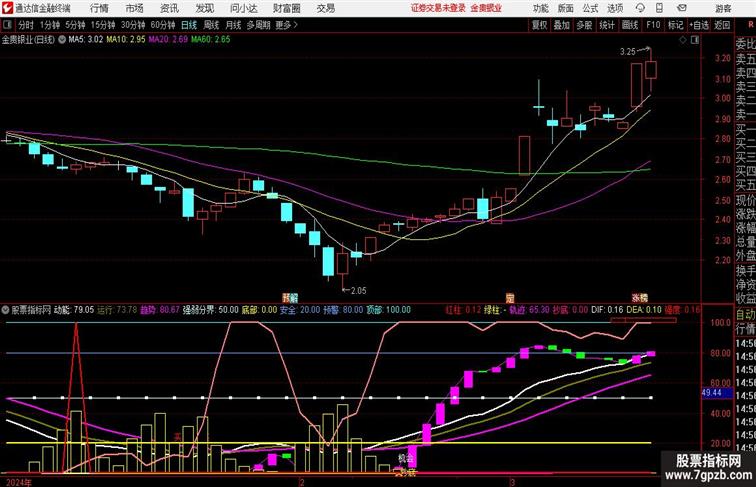Click the 证券交易未登录 status link
756x487 pixels.
[438, 8]
